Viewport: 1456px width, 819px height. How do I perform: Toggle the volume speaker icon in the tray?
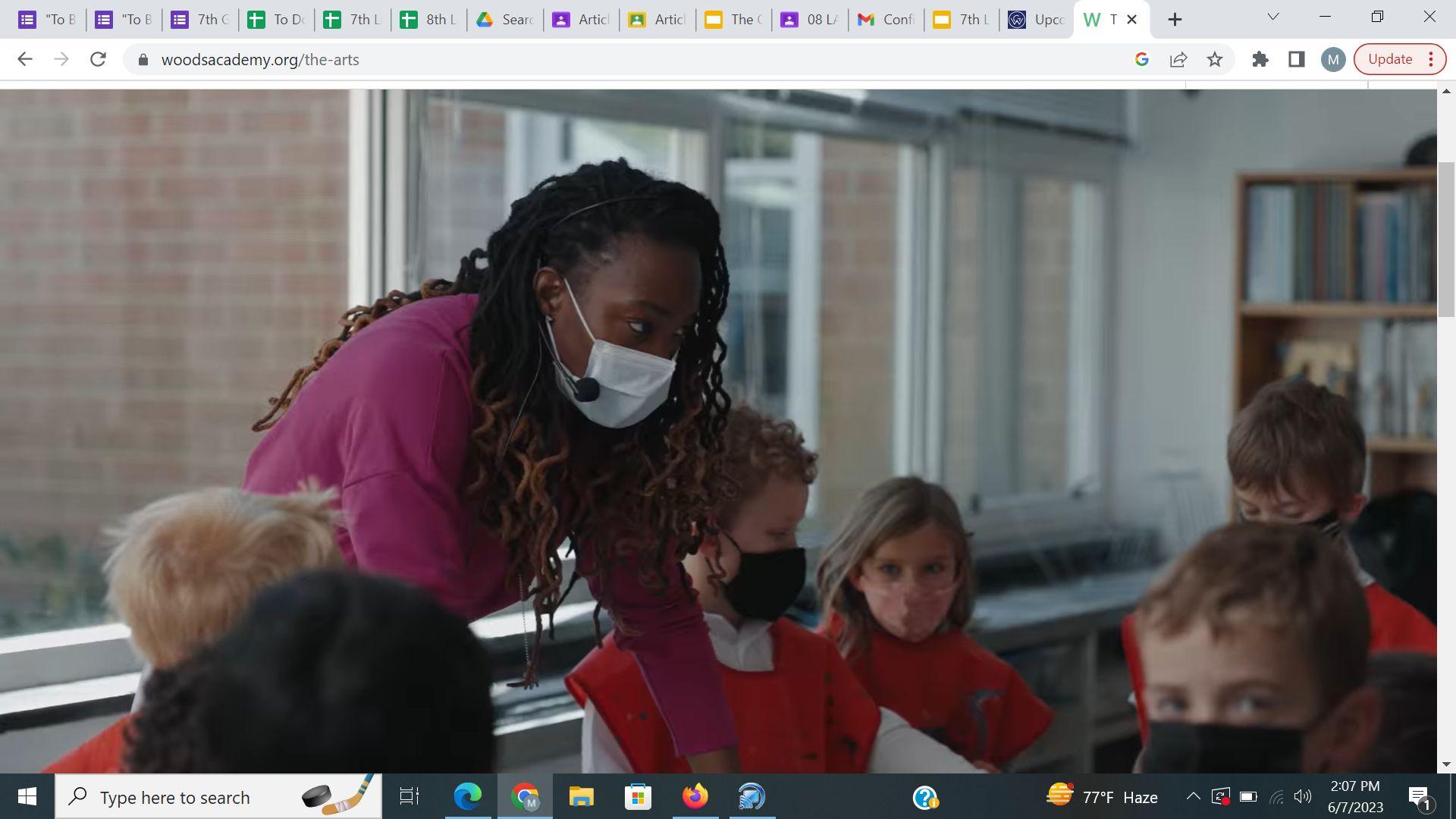coord(1303,796)
